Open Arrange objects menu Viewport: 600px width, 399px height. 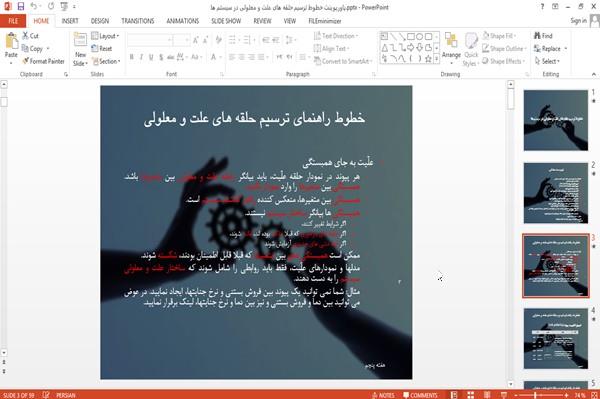[451, 49]
